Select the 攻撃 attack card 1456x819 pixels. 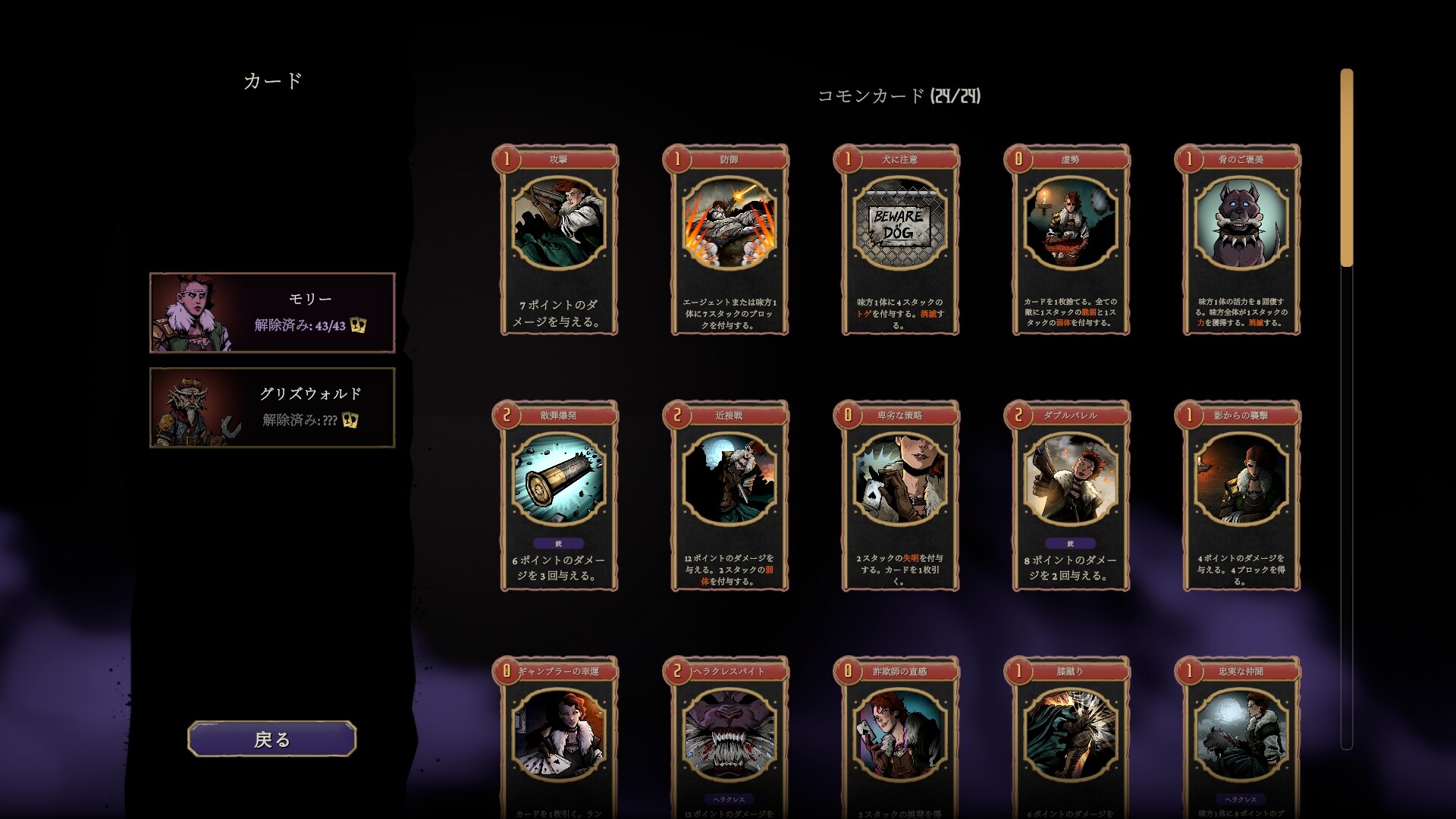coord(558,240)
